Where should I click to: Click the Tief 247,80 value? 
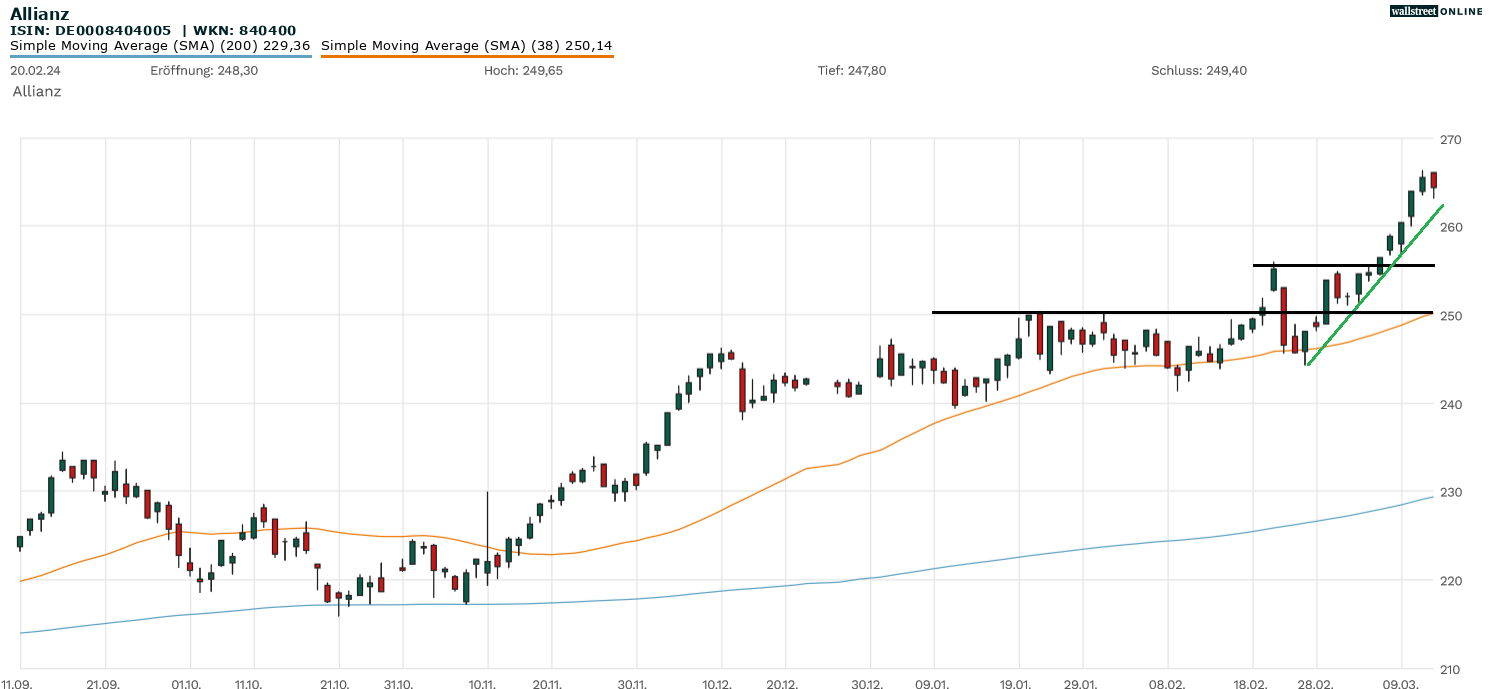(x=852, y=70)
